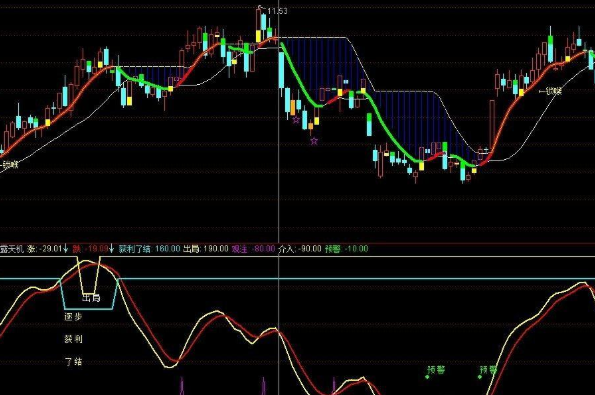The height and width of the screenshot is (395, 595).
Task: Select the left green 预警 signal marker
Action: point(435,371)
